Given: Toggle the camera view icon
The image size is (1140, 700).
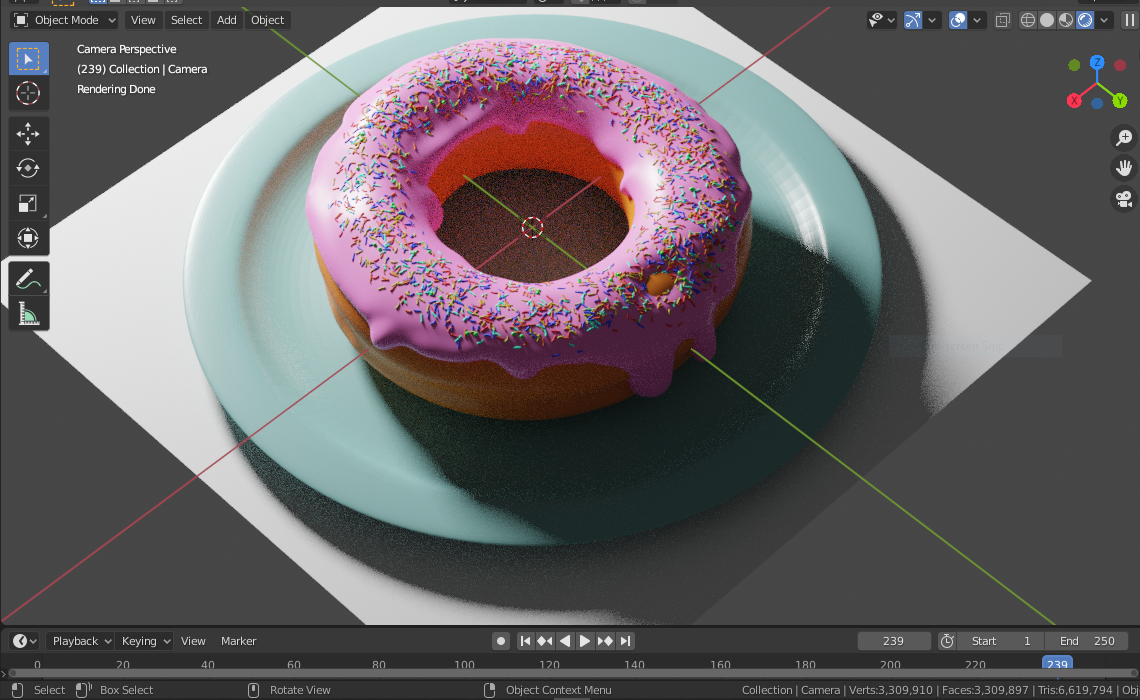Looking at the screenshot, I should (x=1124, y=199).
